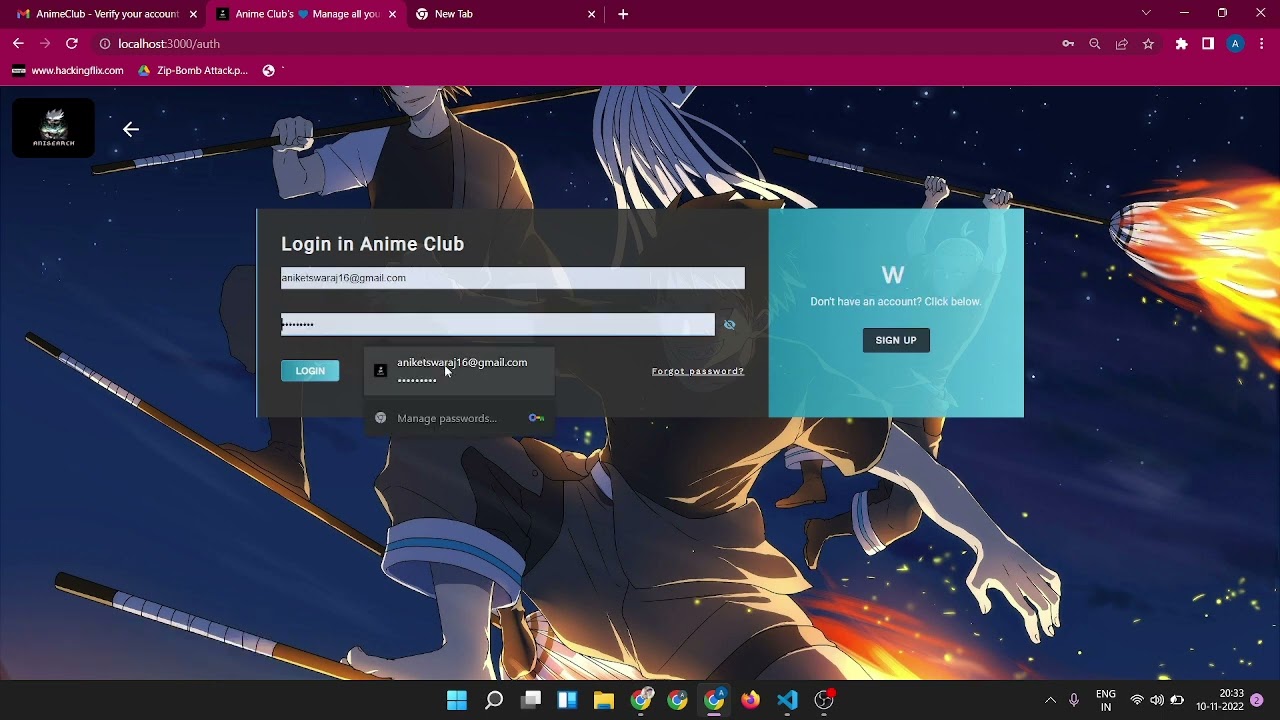Select saved aniketswaraj16@gmail.com credential suggestion
Screen dimensions: 1280x720
click(x=459, y=370)
